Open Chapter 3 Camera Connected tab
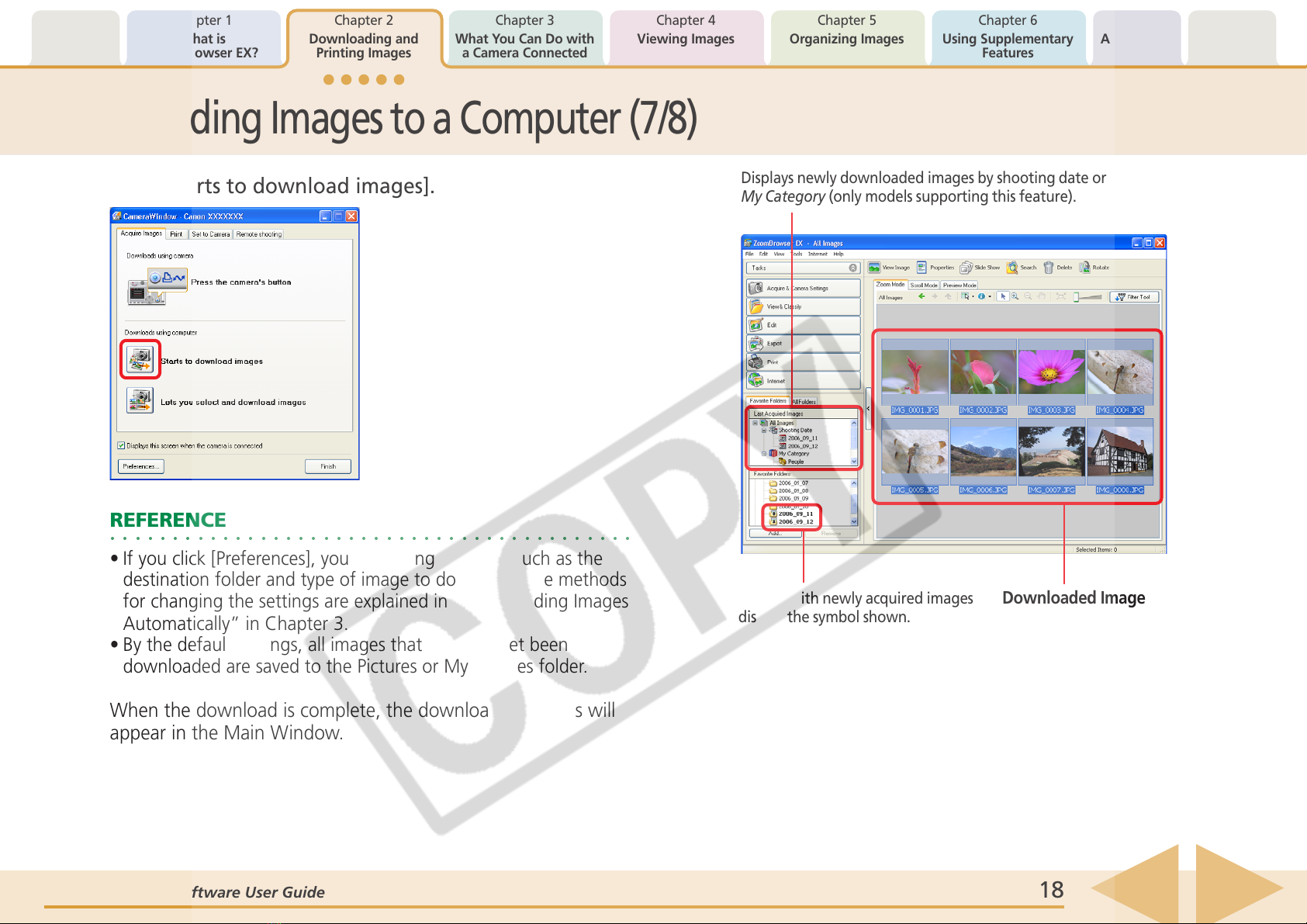The width and height of the screenshot is (1307, 924). pyautogui.click(x=525, y=37)
